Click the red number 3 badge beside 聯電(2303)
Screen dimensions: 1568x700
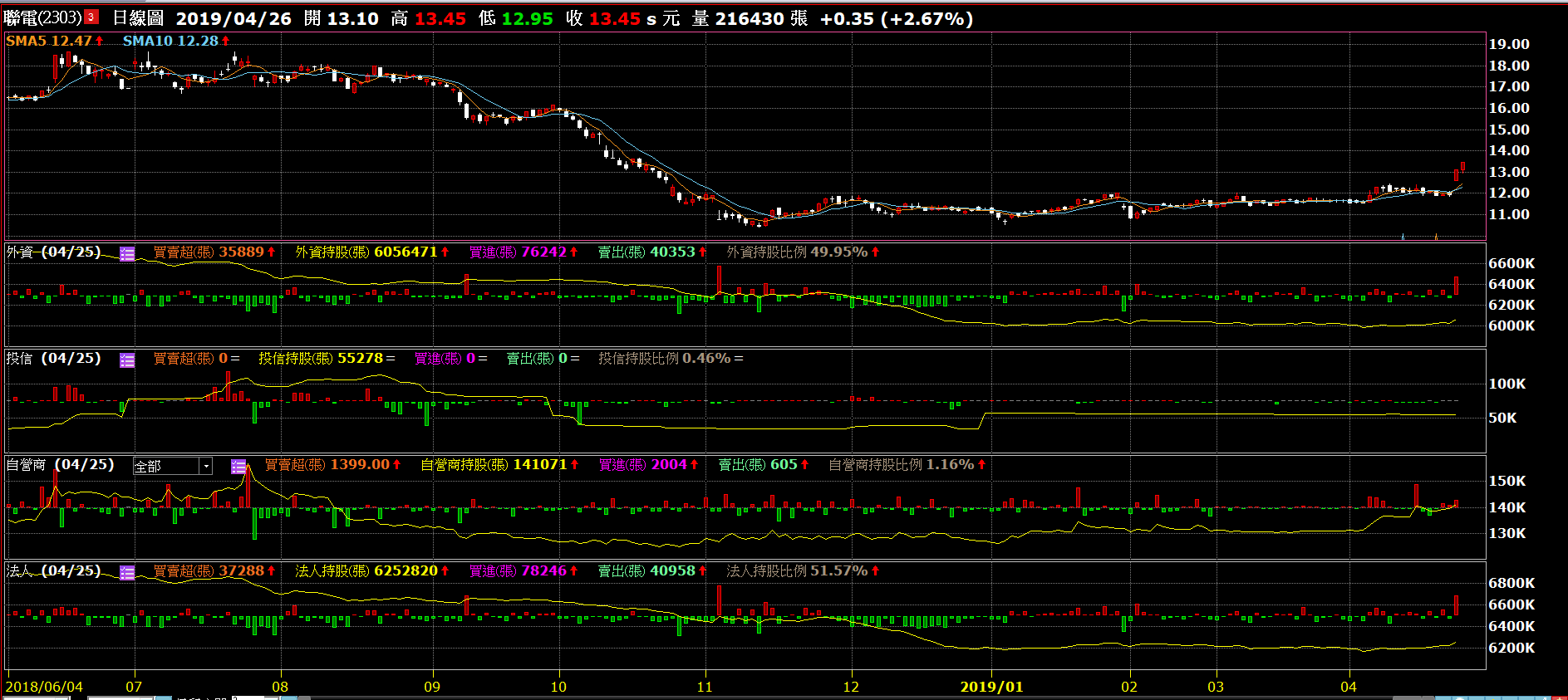pyautogui.click(x=91, y=17)
